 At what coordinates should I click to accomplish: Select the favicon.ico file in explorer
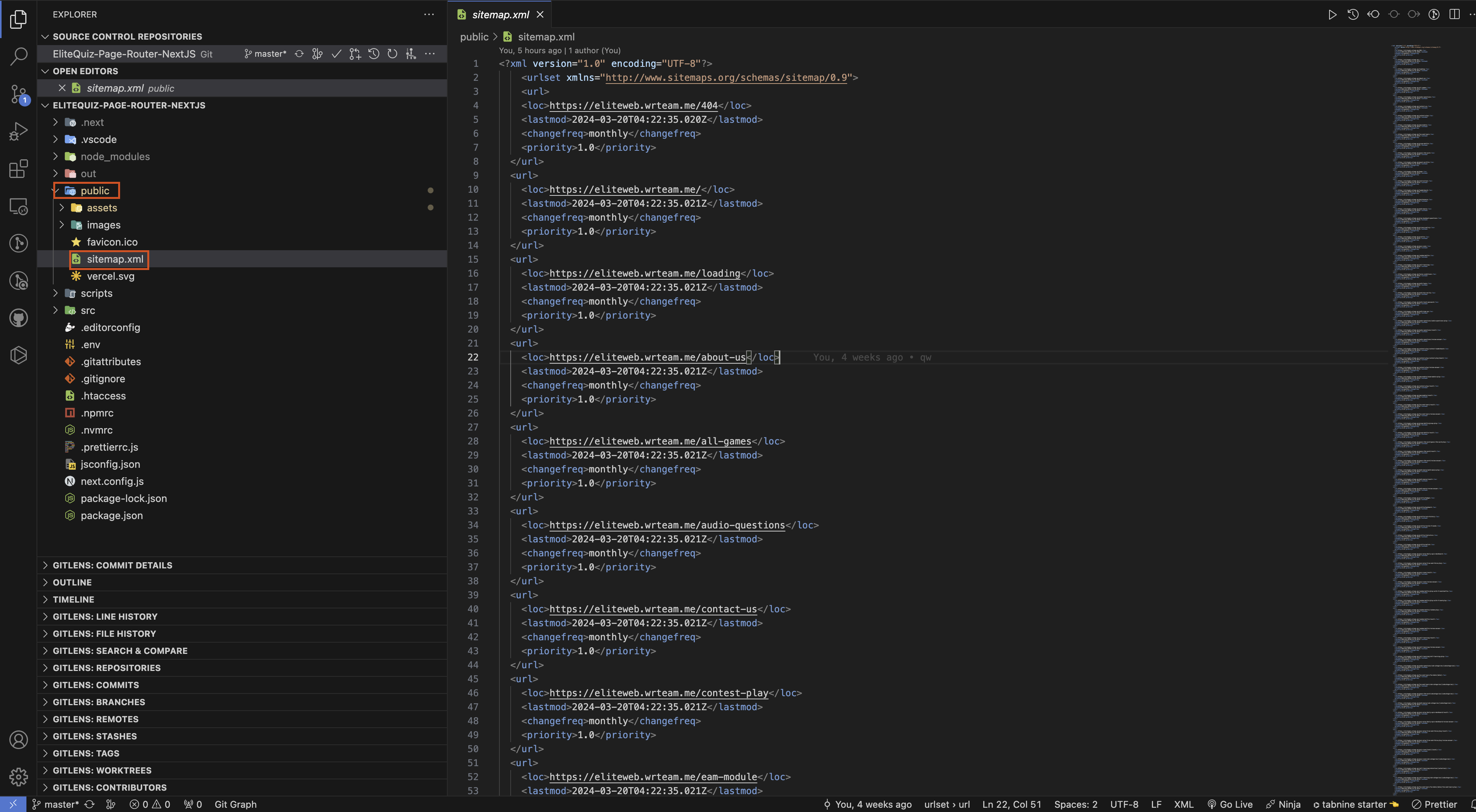pos(112,242)
